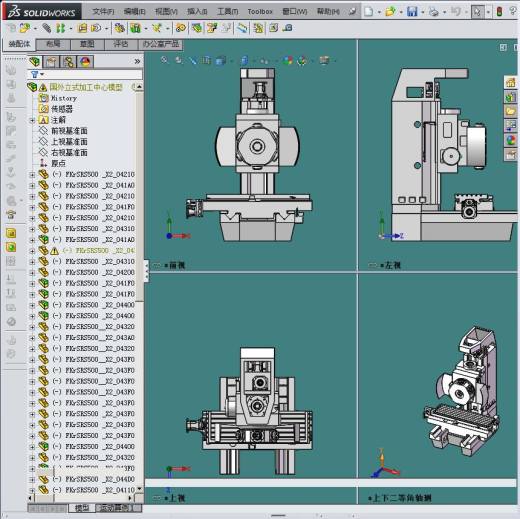Click the Display Style icon
The width and height of the screenshot is (520, 519).
(244, 61)
